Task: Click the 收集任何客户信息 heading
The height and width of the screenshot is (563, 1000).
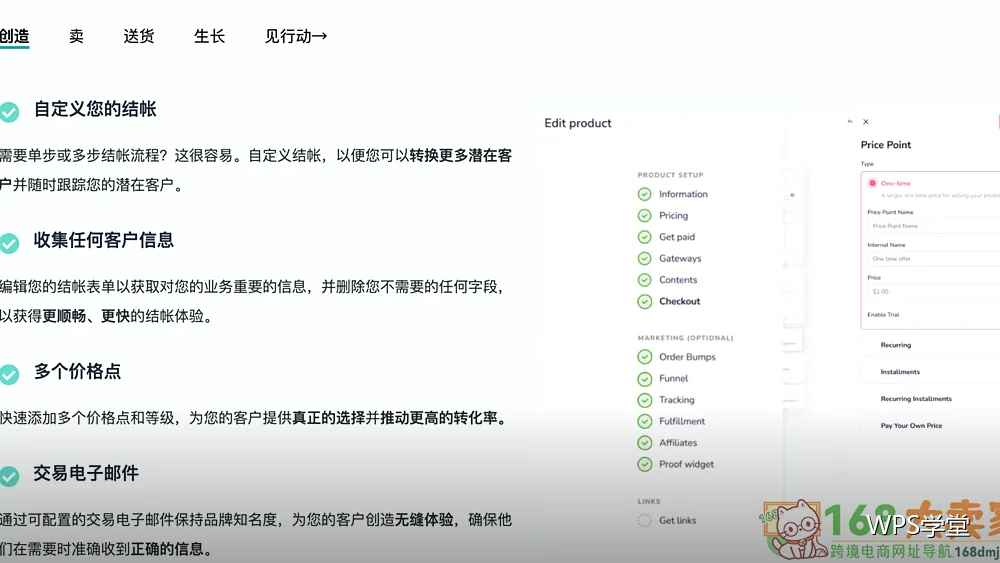Action: 103,240
